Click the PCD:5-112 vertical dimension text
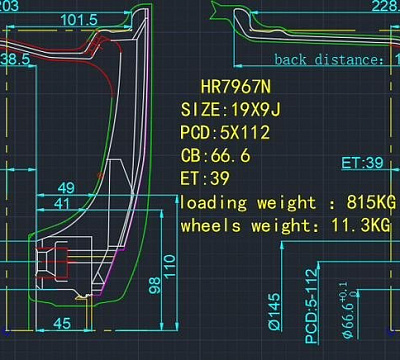This screenshot has width=400, height=360. (x=312, y=306)
